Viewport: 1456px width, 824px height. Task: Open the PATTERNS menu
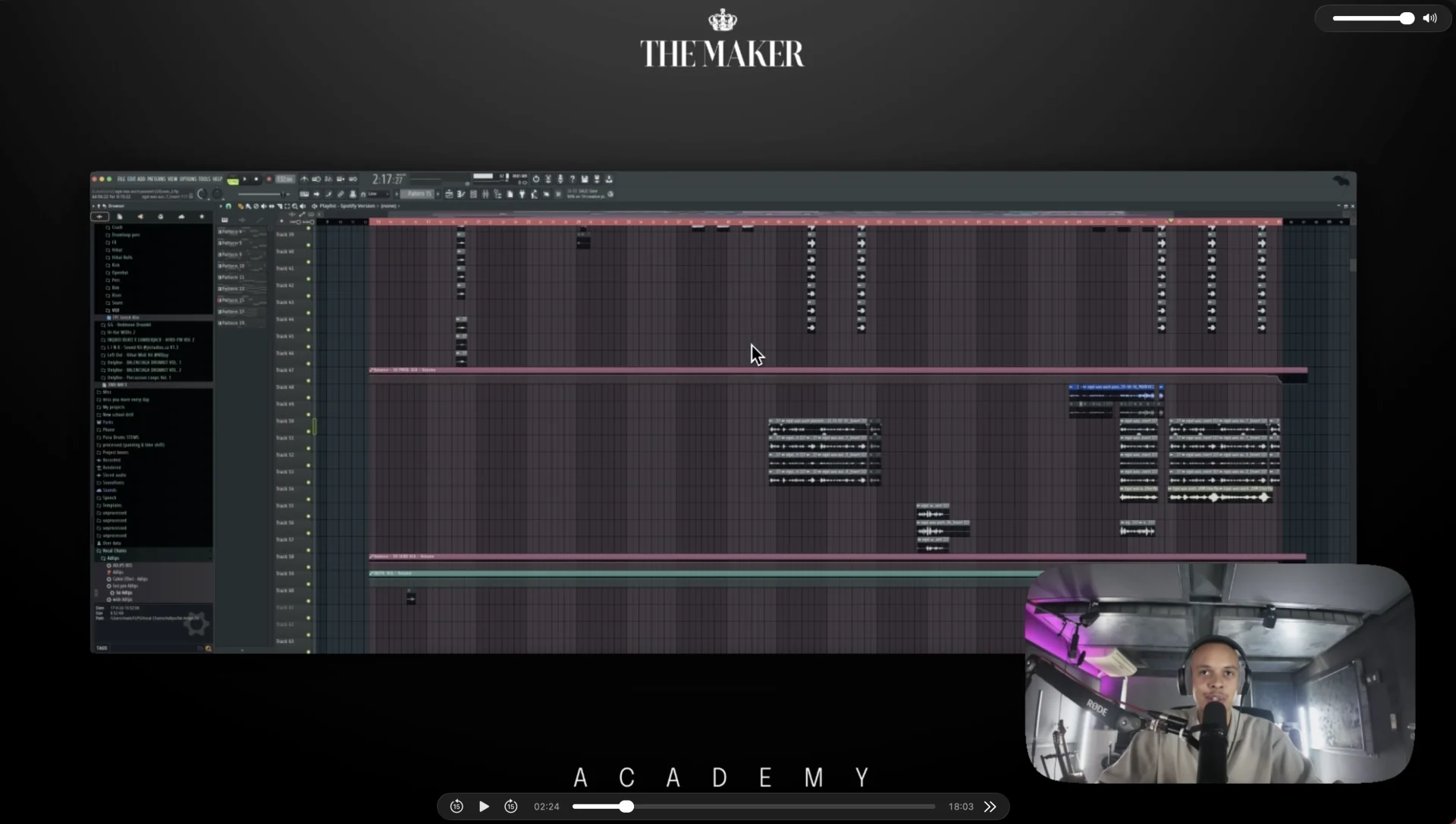(156, 179)
